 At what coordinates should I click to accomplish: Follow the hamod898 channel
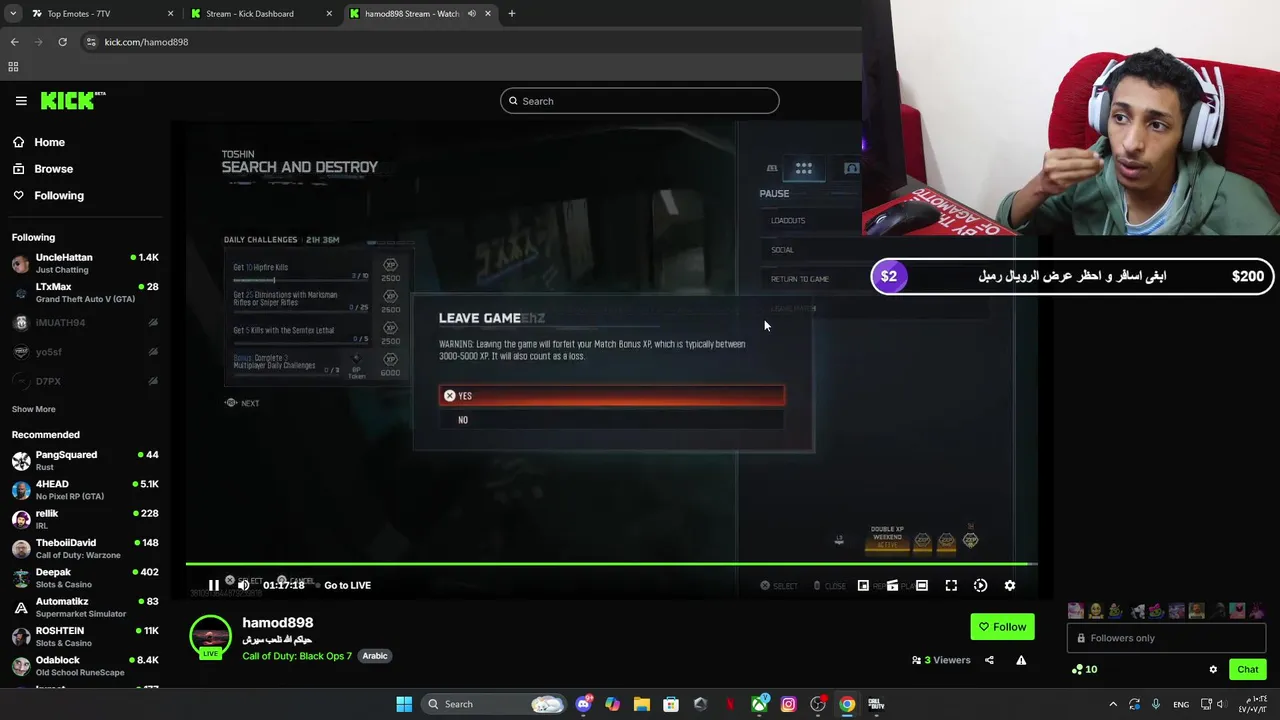1002,627
